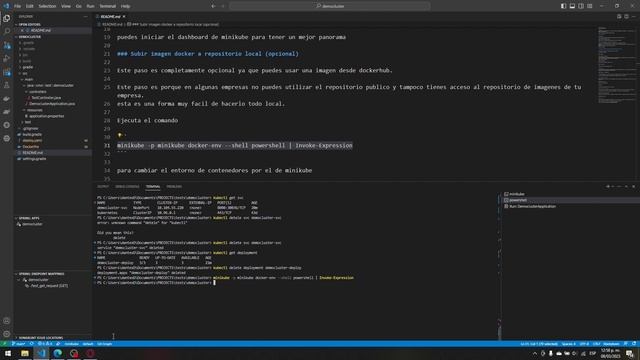Click the command center search box
Screen dimensions: 640x360
330,6
